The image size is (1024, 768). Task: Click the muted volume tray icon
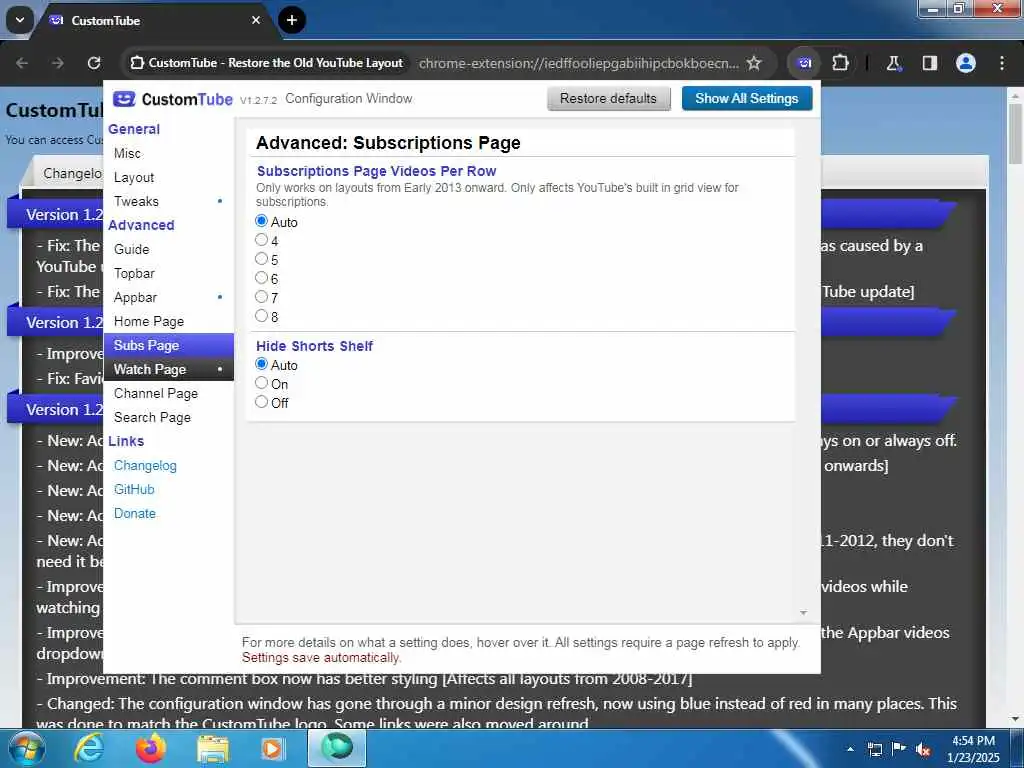(x=923, y=749)
